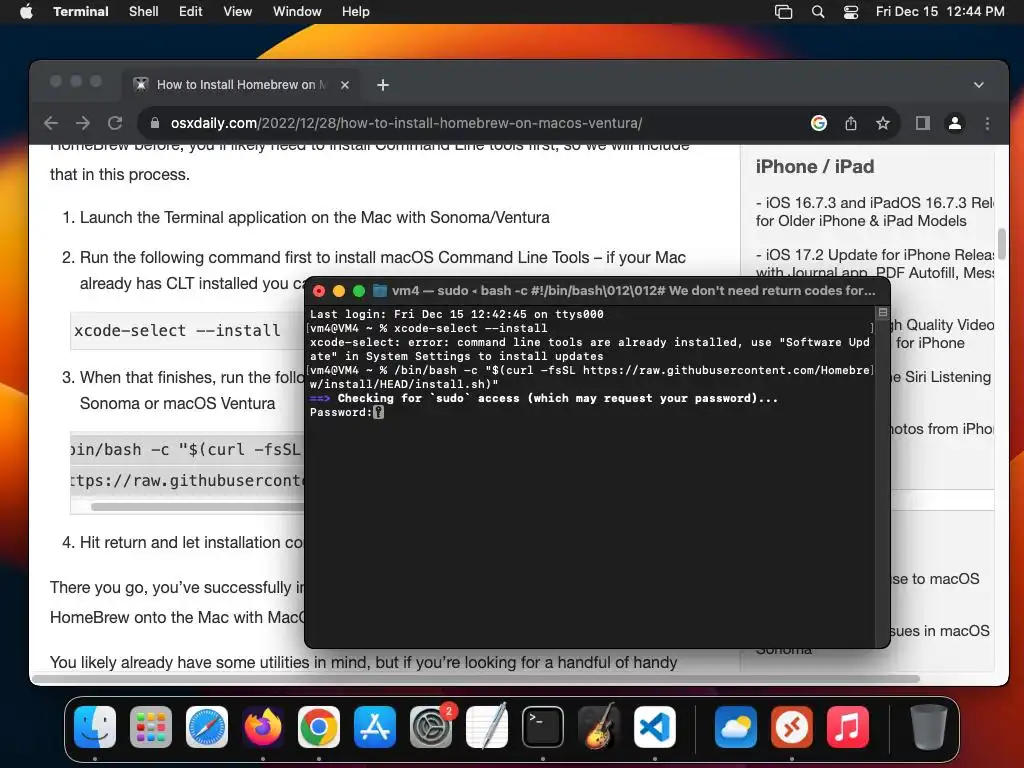1024x768 pixels.
Task: Open iOS 17.2 Update for iPhone link
Action: (x=874, y=263)
